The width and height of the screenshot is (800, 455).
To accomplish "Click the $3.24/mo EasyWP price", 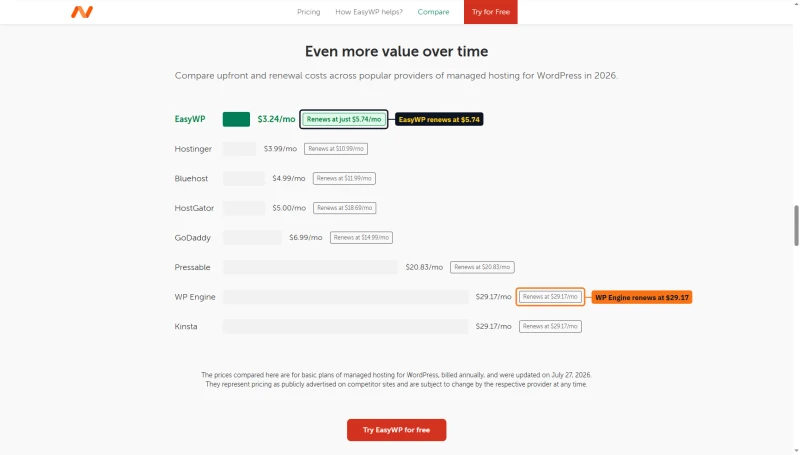I will tap(276, 119).
